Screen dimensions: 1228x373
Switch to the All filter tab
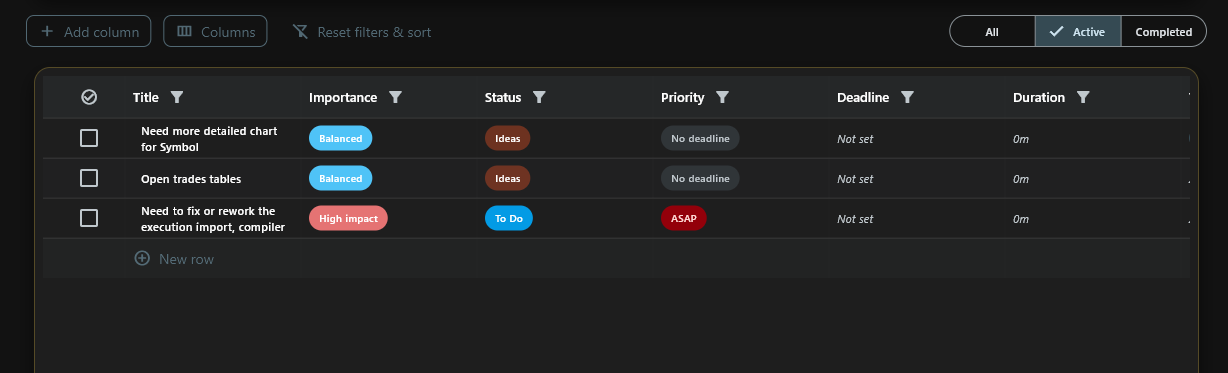click(x=992, y=31)
